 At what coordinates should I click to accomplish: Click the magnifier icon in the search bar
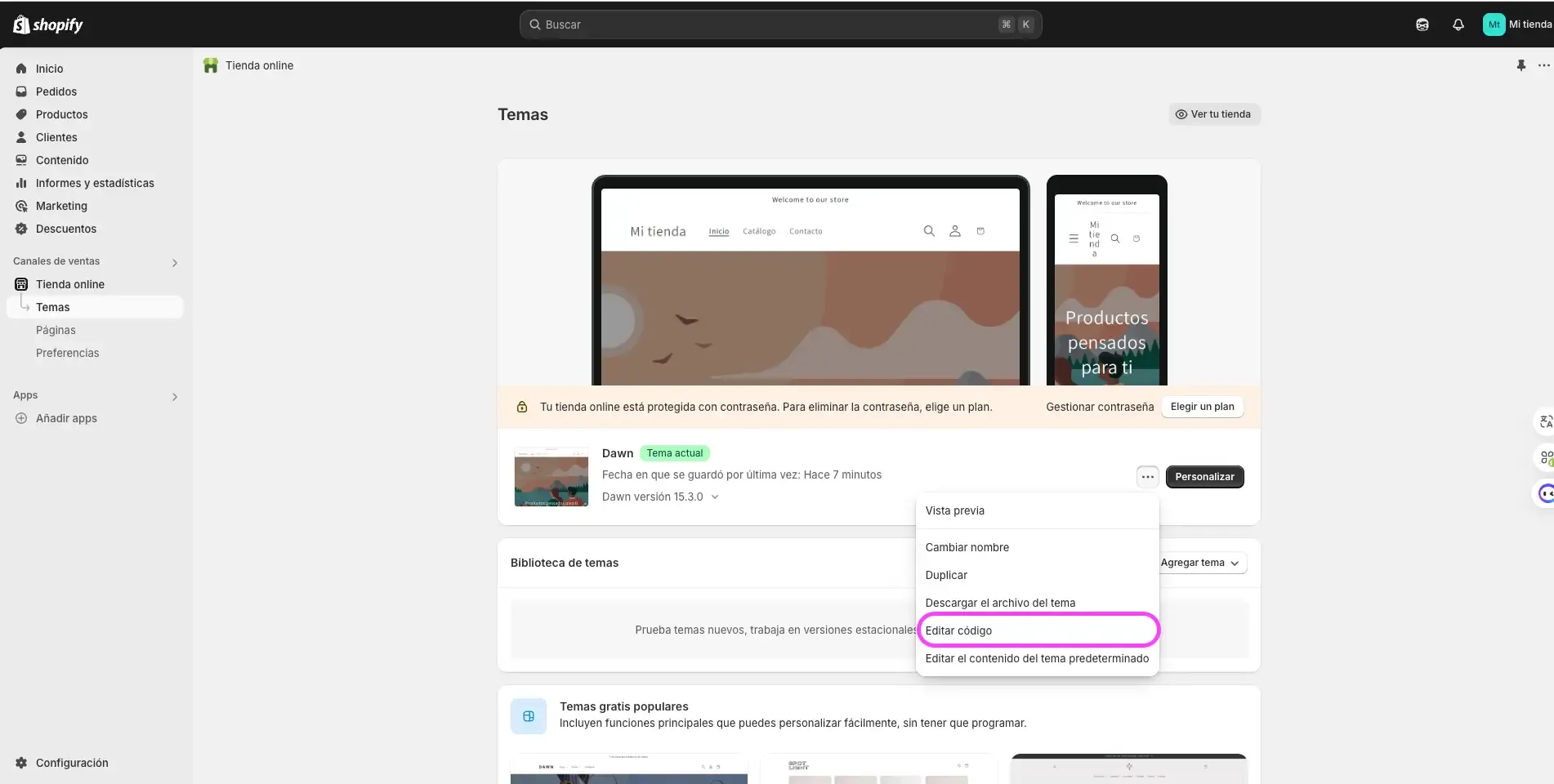coord(535,24)
